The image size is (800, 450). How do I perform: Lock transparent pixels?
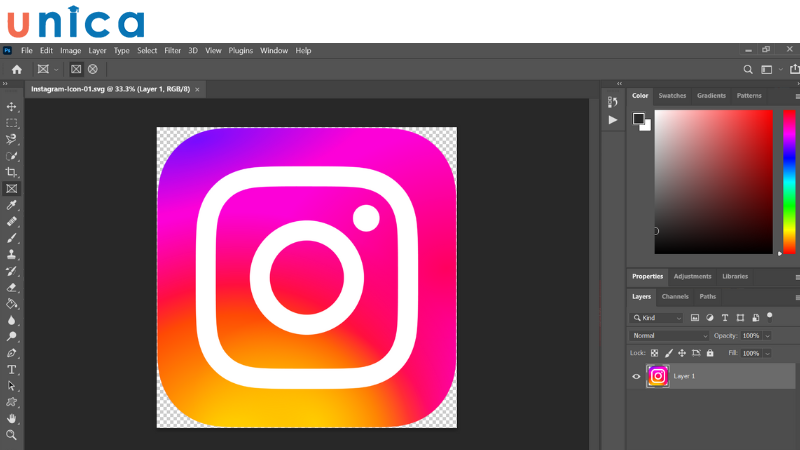[x=655, y=353]
